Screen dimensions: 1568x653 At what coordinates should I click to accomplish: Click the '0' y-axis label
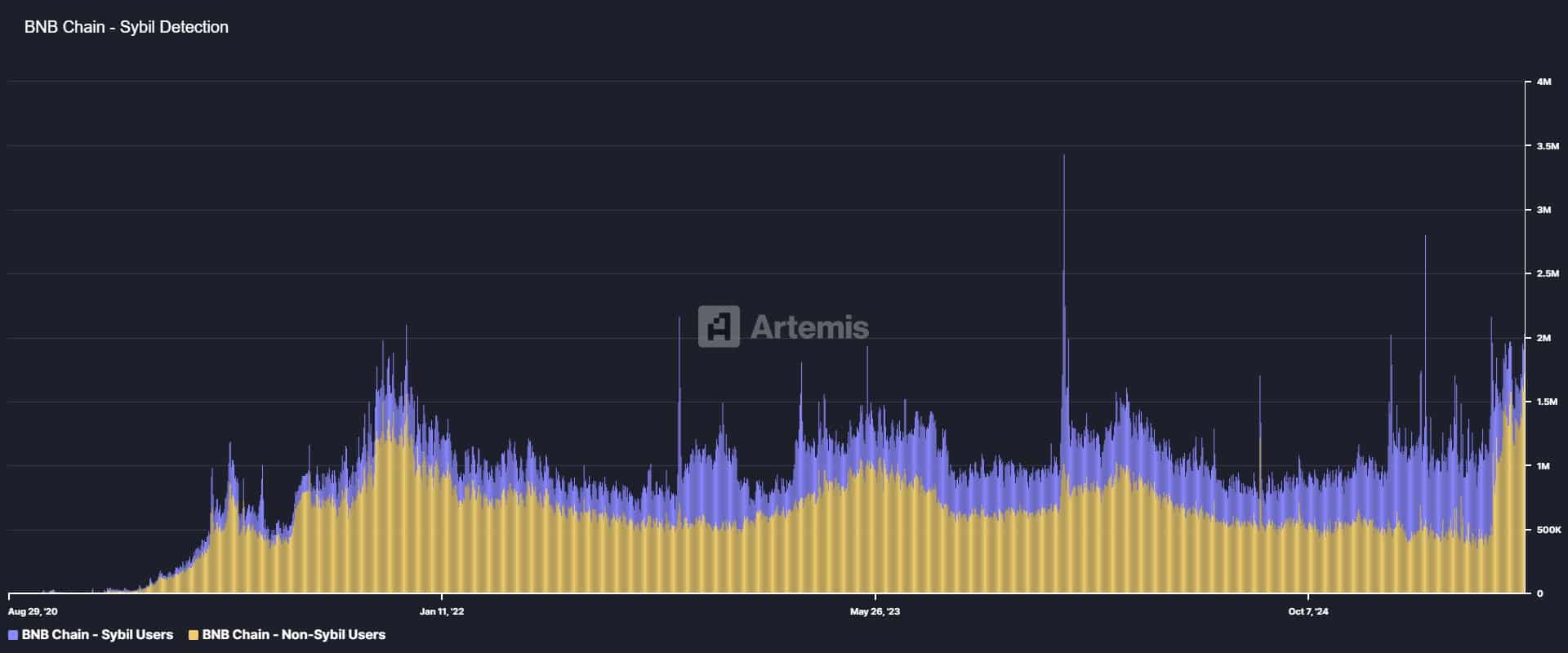coord(1539,593)
